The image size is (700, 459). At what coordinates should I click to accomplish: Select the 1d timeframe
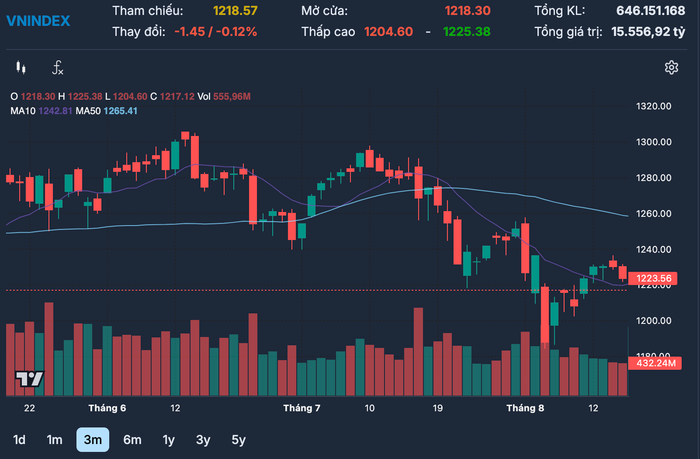point(19,440)
